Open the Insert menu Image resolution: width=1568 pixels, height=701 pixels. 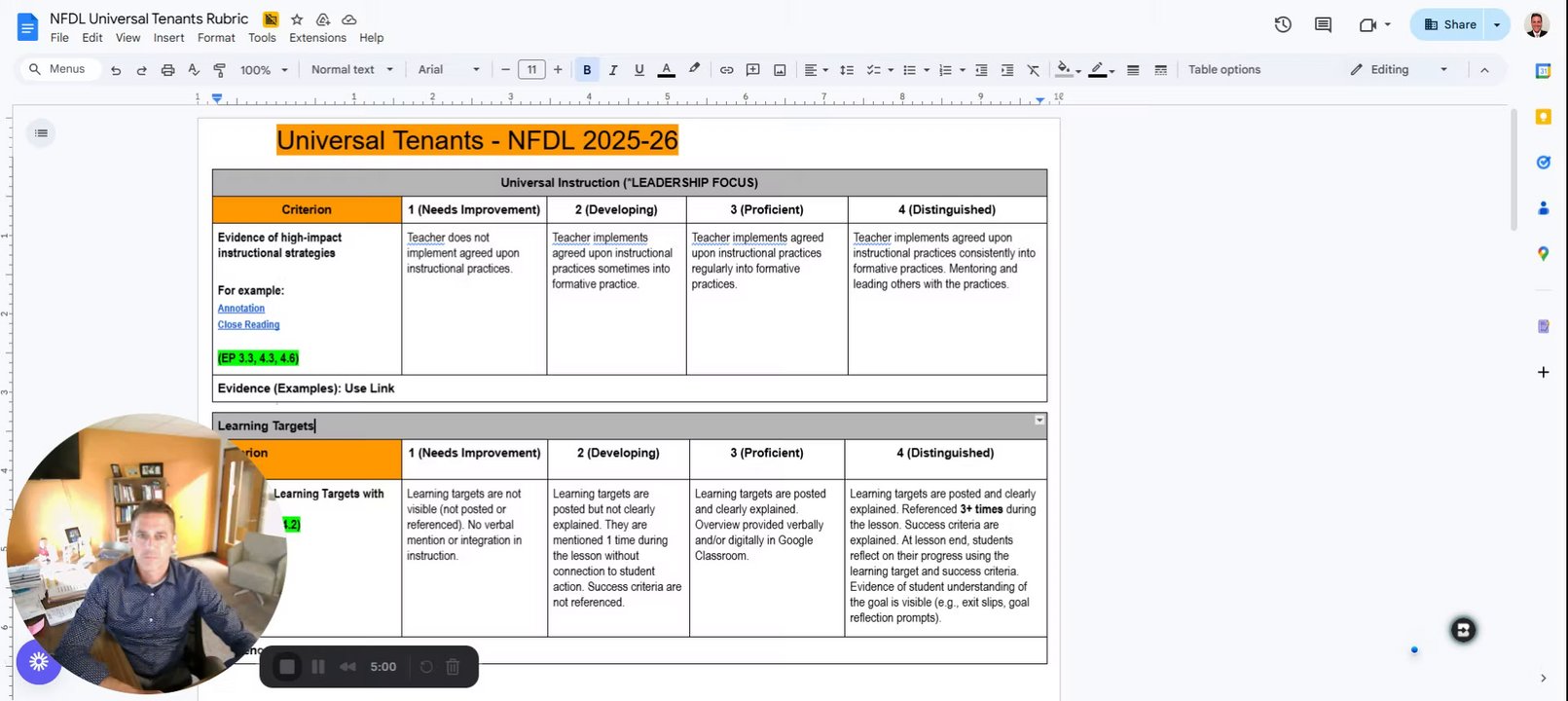168,38
